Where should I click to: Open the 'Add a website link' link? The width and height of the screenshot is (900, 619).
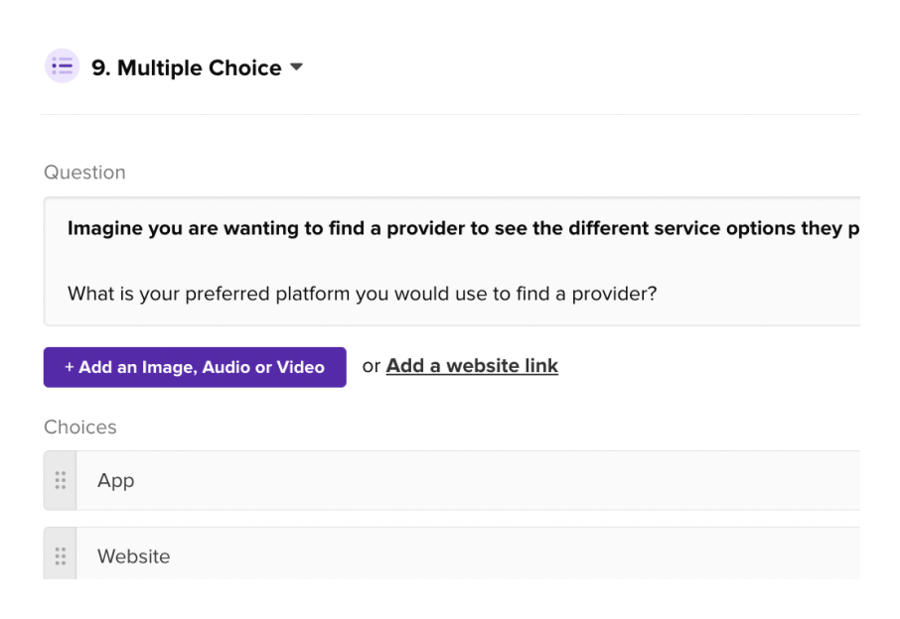[472, 366]
